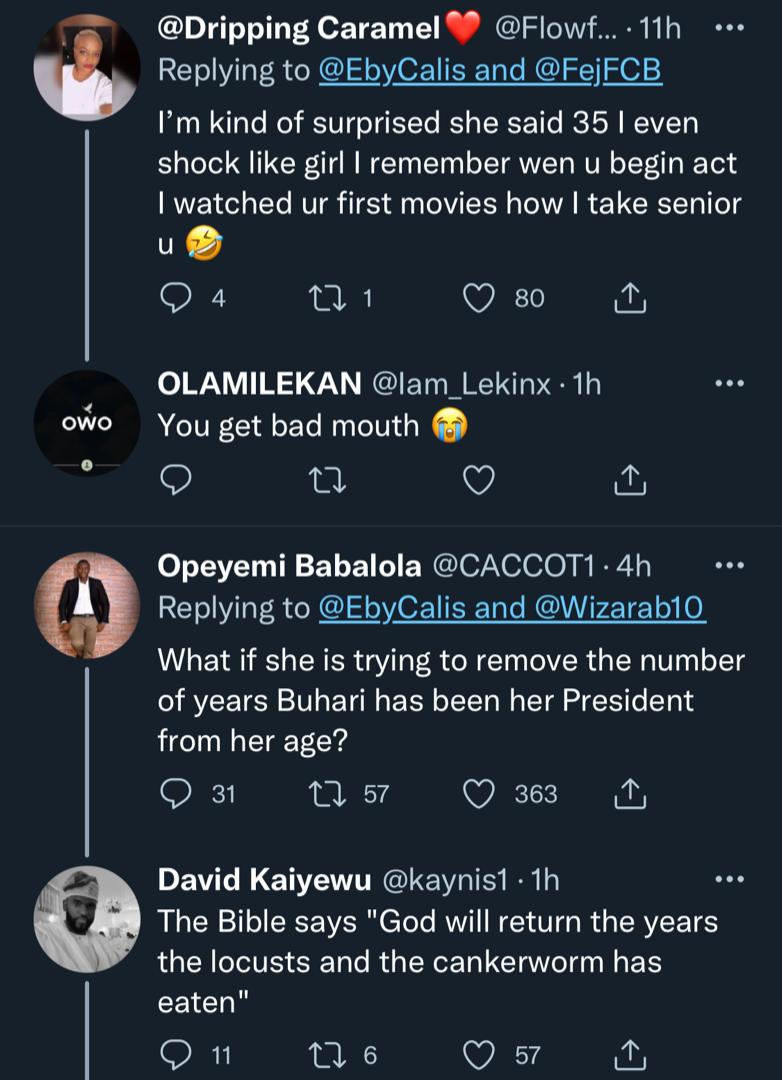Like Dripping Caramel's tweet with 80 likes
Screen dimensions: 782x1080
pyautogui.click(x=481, y=297)
